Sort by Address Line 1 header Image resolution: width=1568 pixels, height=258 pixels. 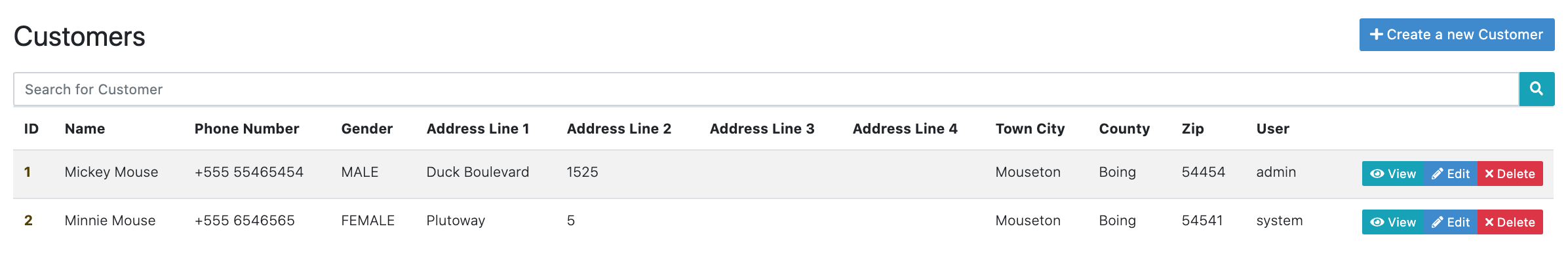pyautogui.click(x=478, y=128)
